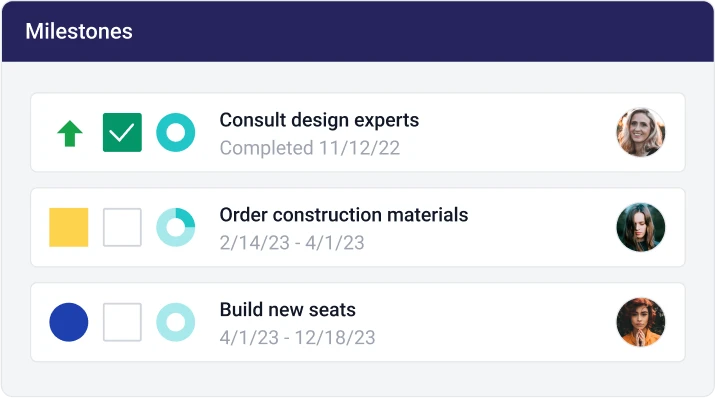This screenshot has width=715, height=398.
Task: Click the yellow square status icon
Action: pos(68,227)
